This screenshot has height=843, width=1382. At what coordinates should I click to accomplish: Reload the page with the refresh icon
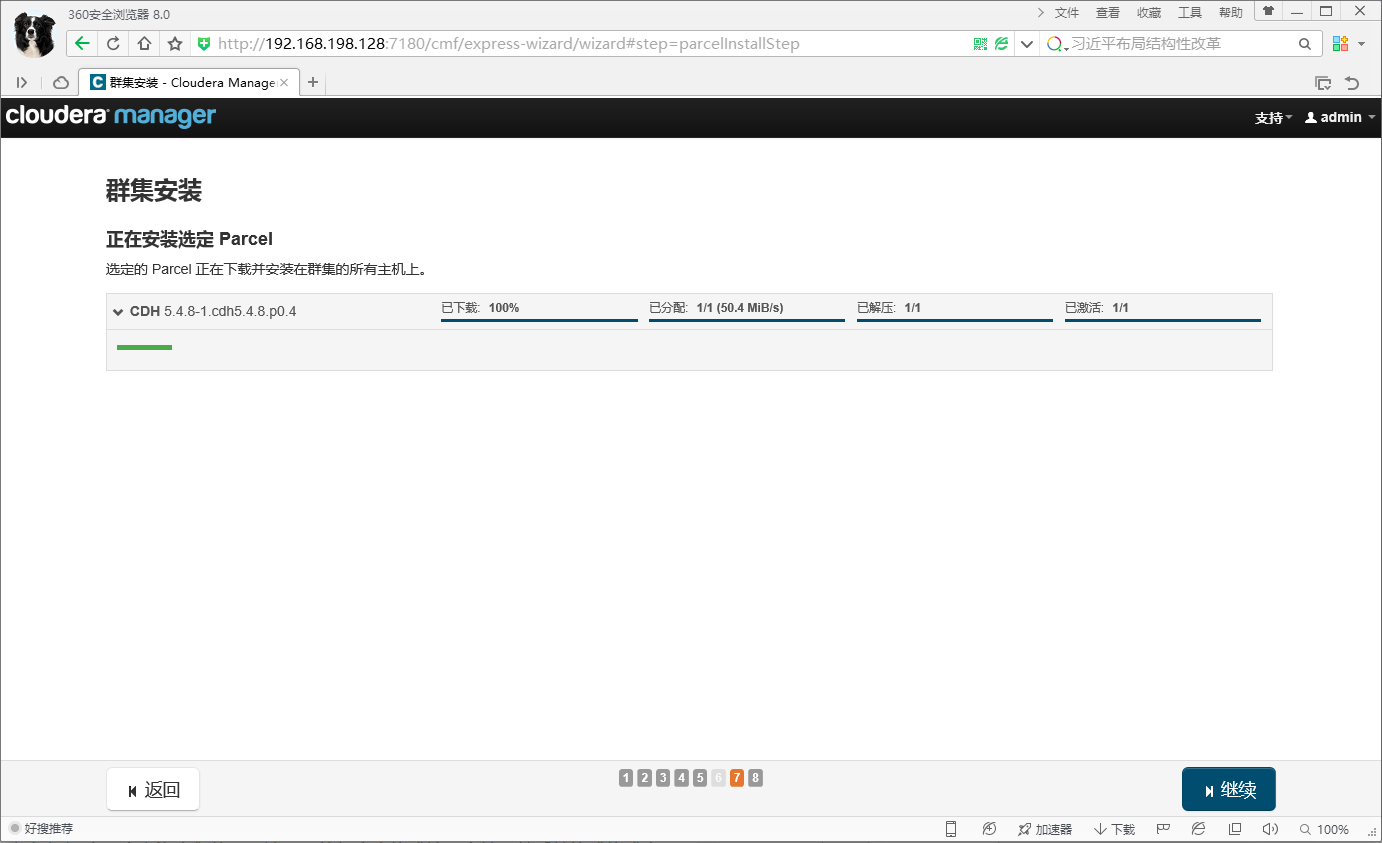click(113, 44)
